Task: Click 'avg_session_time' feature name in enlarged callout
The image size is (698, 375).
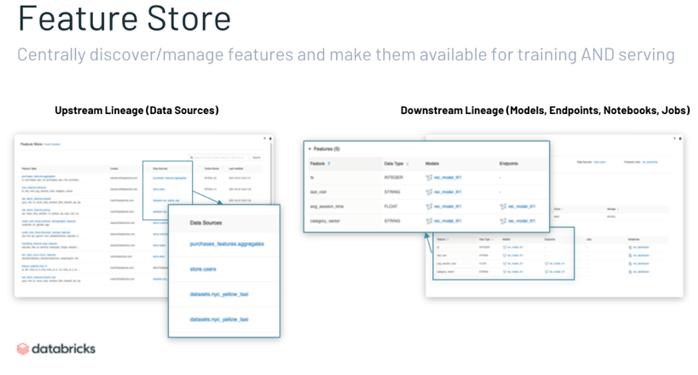Action: 327,207
